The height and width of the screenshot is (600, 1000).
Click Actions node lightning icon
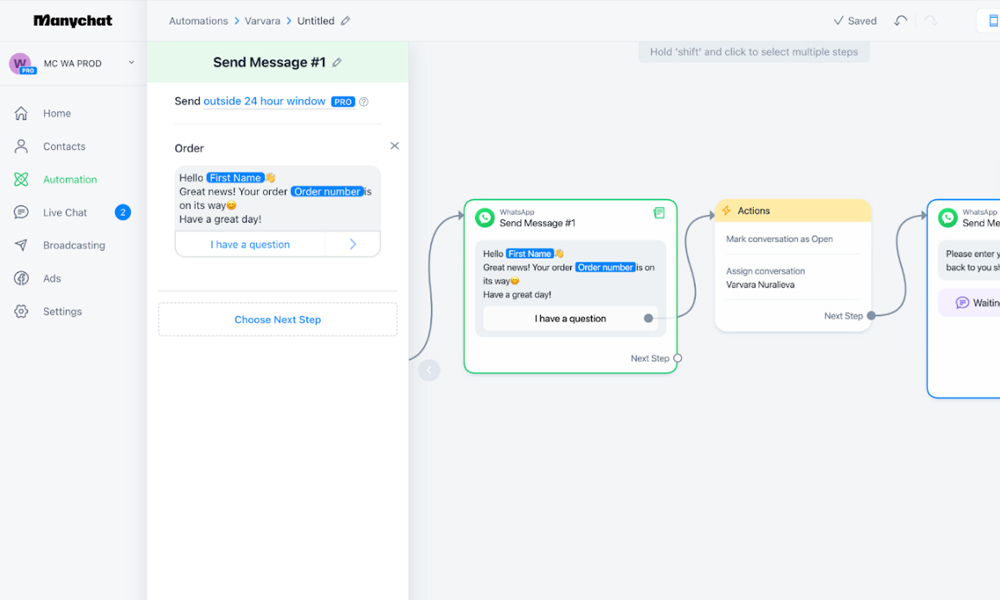[x=726, y=210]
